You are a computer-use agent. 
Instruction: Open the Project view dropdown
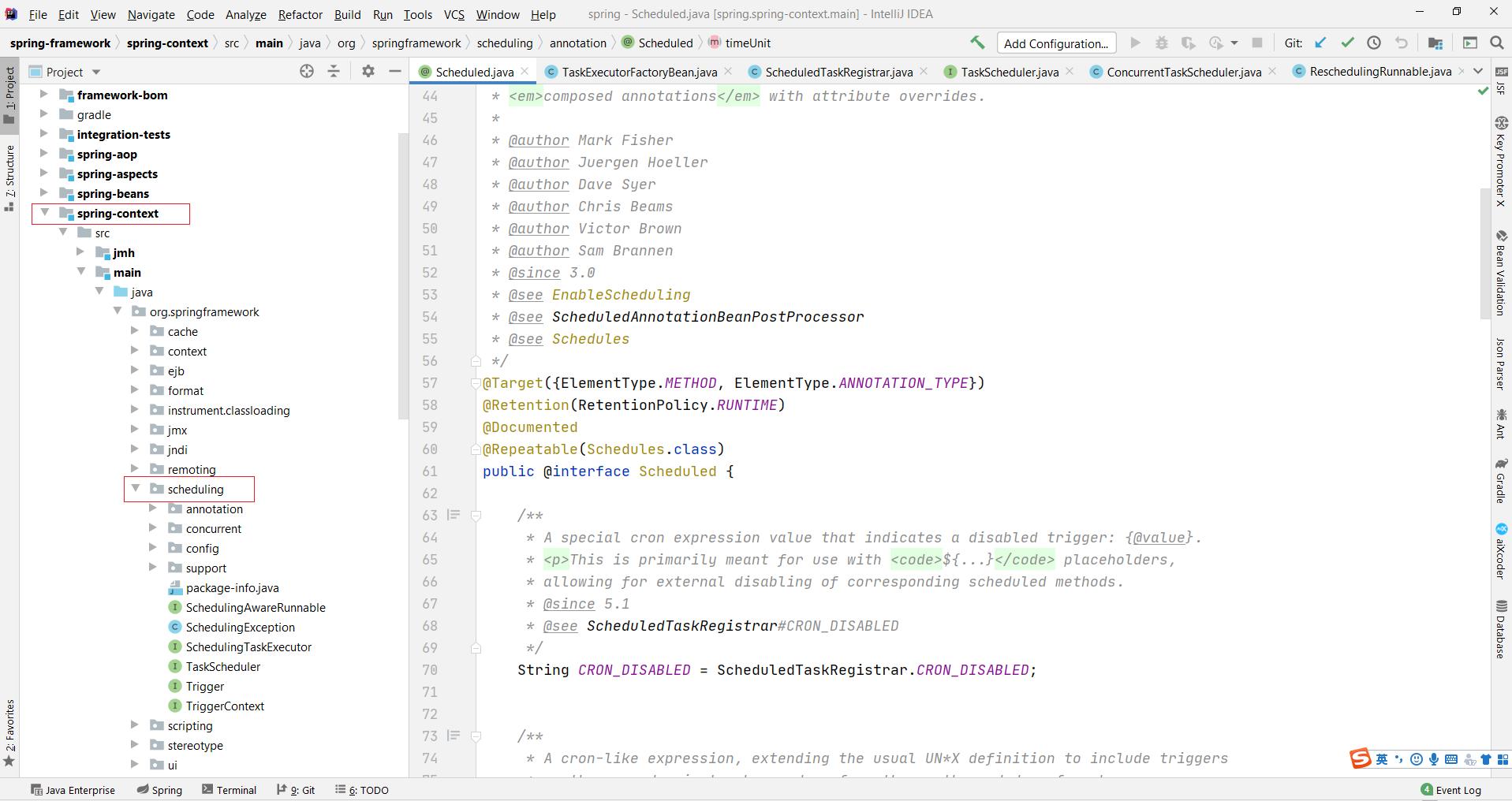[x=96, y=73]
